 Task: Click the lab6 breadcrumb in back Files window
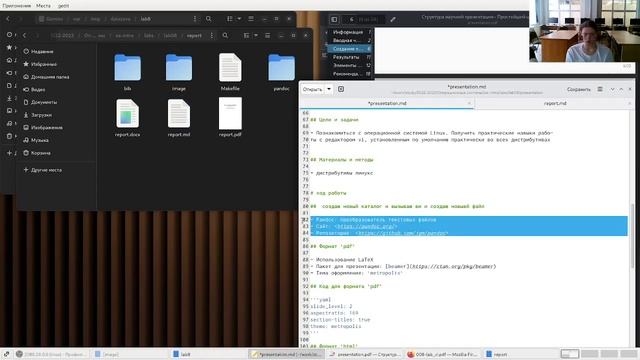pos(146,19)
